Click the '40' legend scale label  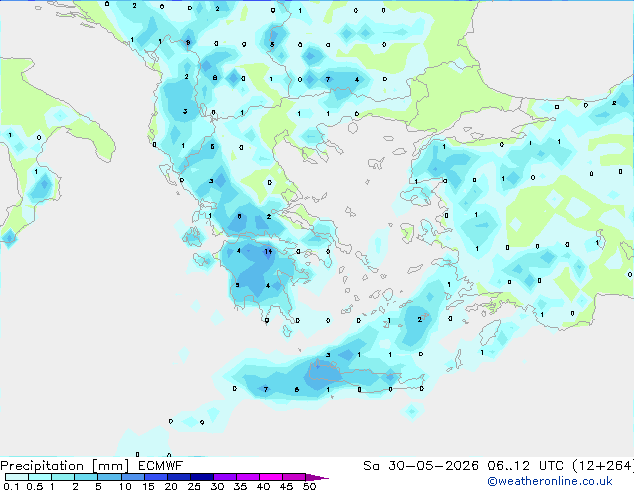coord(263,486)
